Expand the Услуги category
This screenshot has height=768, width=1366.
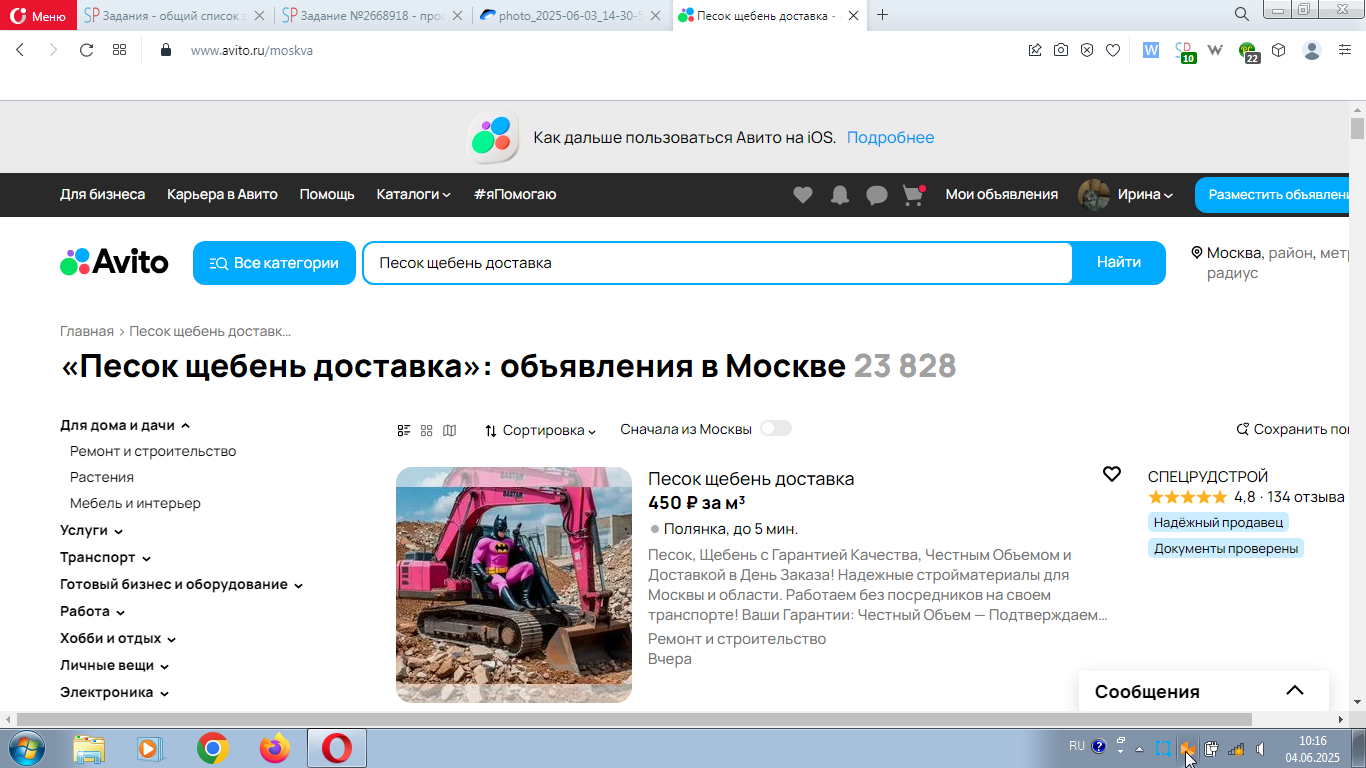(x=92, y=530)
